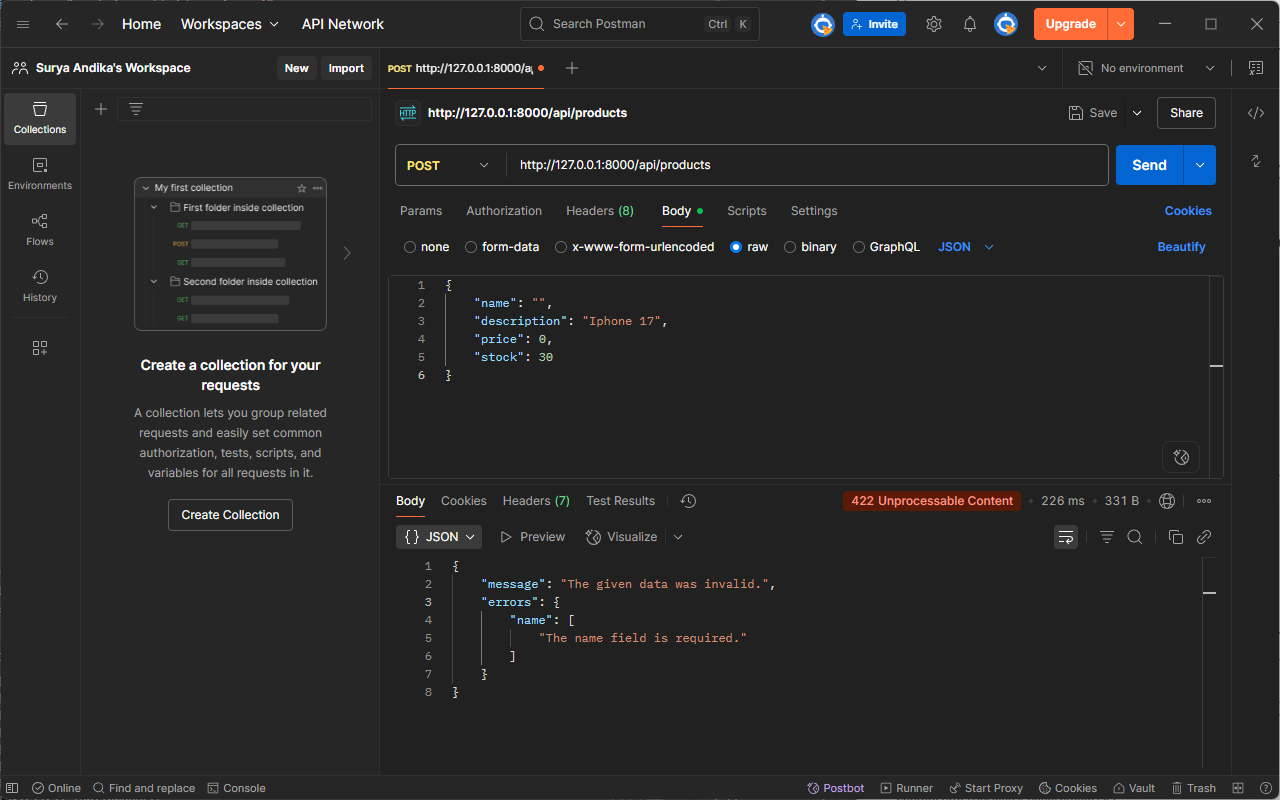Switch to the Headers (8) request tab
Screen dimensions: 1280x800
tap(599, 211)
